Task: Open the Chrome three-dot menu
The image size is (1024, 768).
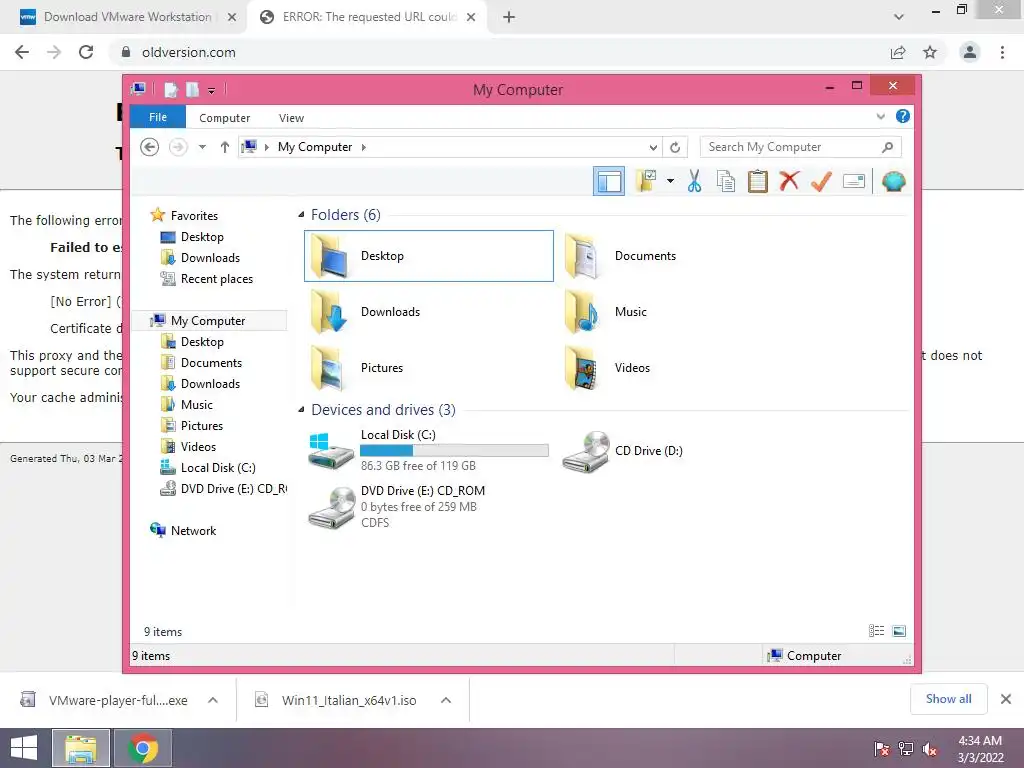Action: [x=1002, y=52]
